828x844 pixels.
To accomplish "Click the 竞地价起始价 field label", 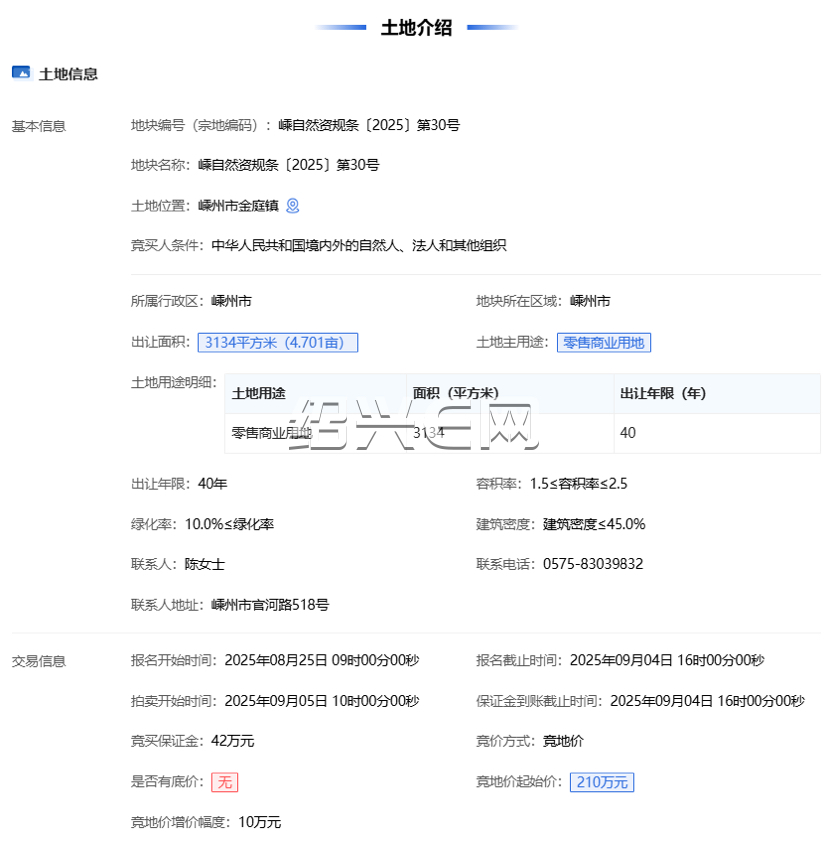I will (x=519, y=782).
